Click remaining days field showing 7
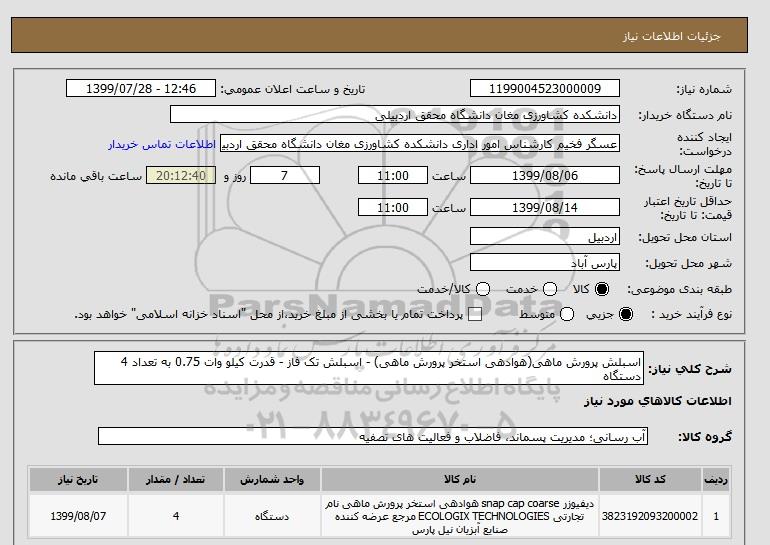This screenshot has width=770, height=545. pyautogui.click(x=285, y=175)
